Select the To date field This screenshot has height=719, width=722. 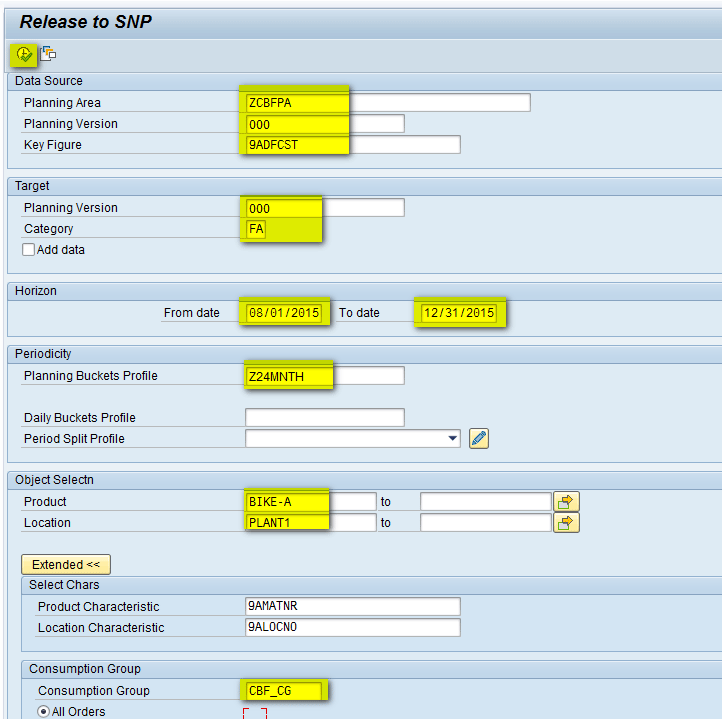click(x=459, y=313)
